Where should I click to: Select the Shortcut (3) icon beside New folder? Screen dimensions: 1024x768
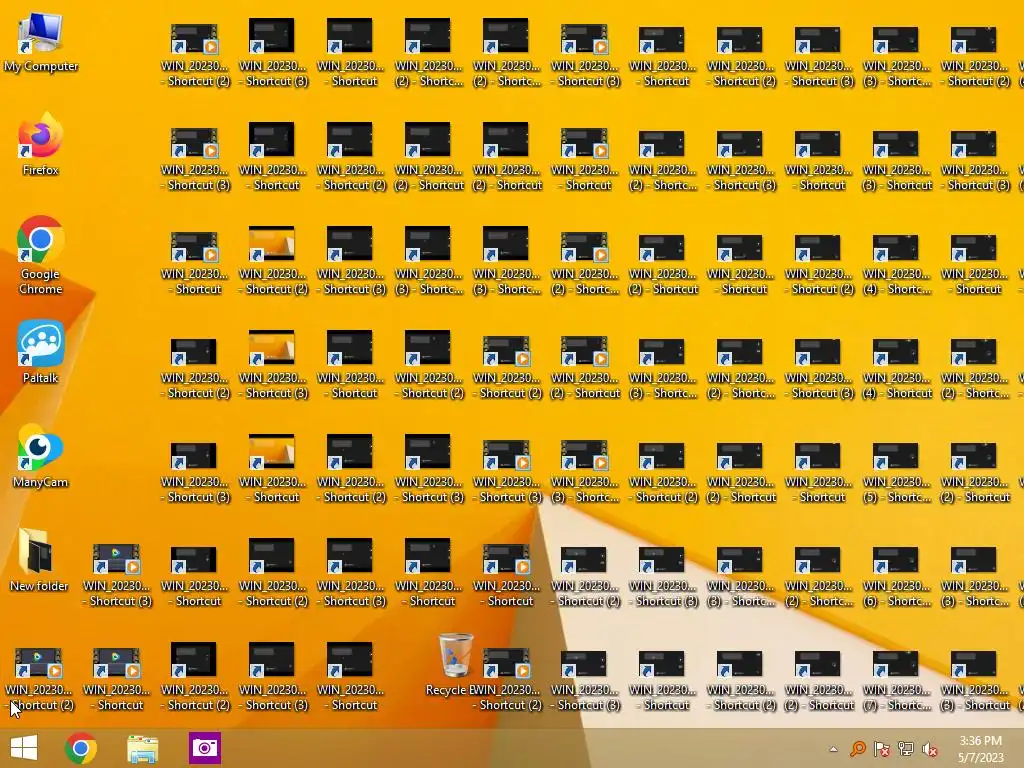click(117, 575)
